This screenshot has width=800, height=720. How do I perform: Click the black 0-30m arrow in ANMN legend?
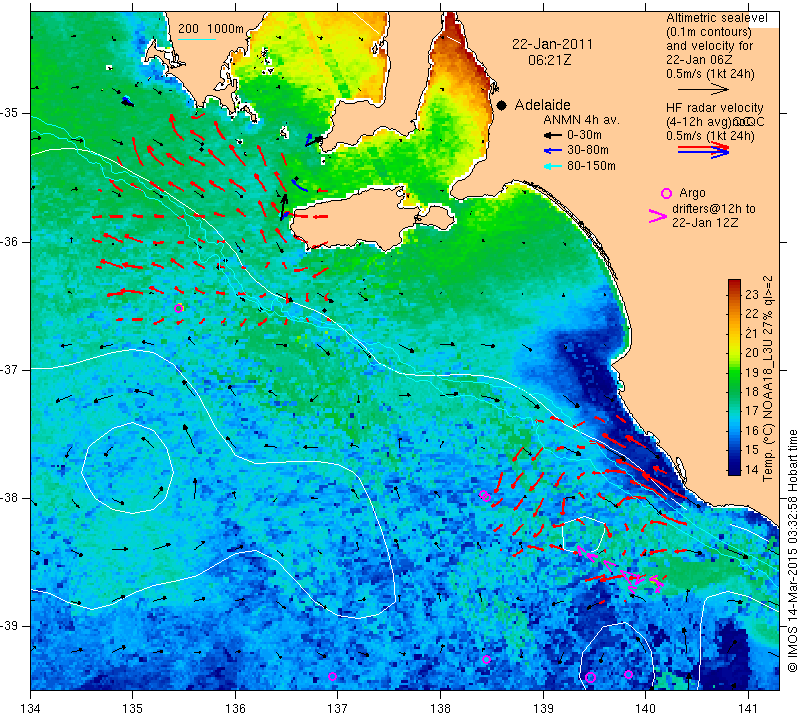(x=553, y=135)
